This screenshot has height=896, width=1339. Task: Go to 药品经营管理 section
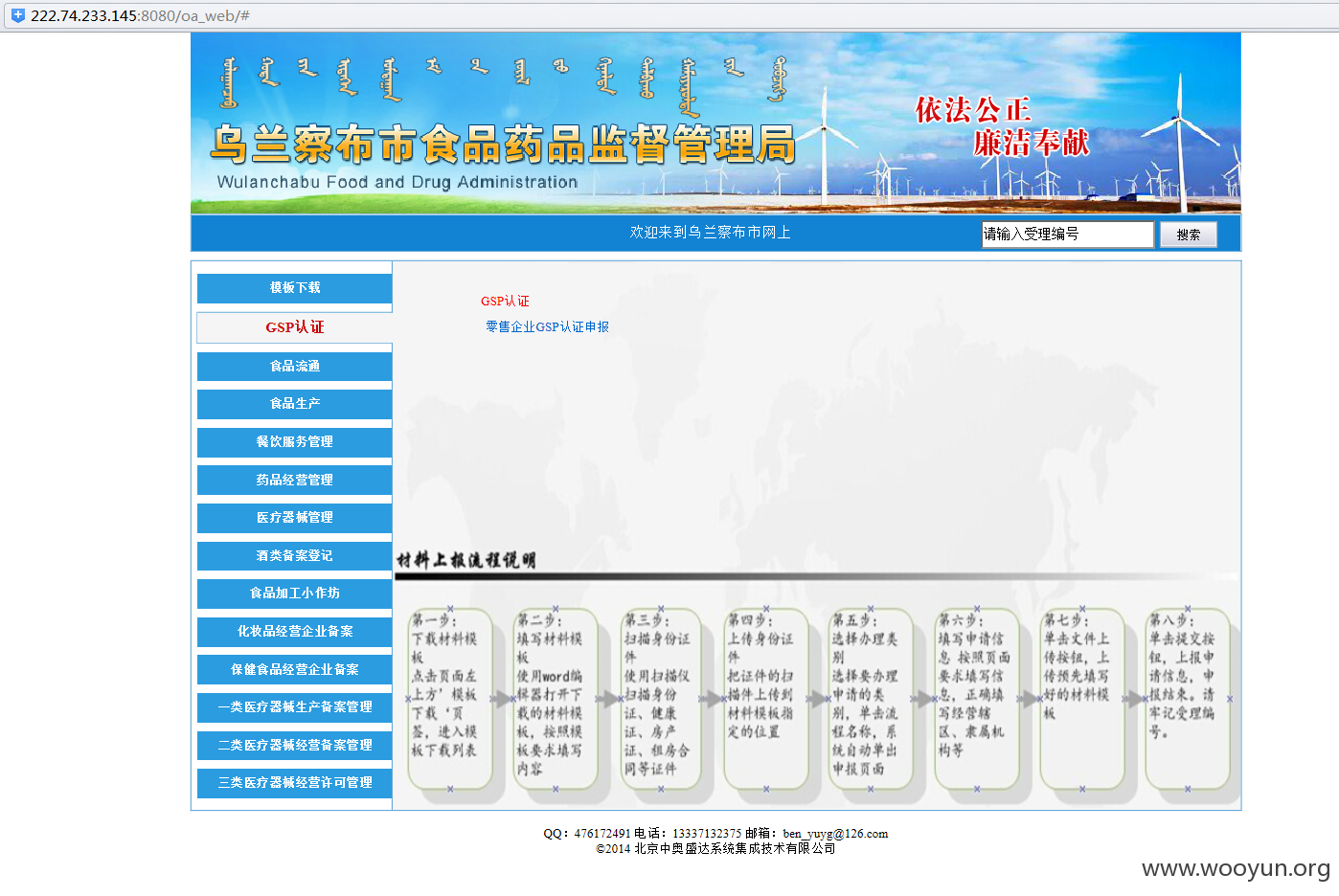(295, 481)
